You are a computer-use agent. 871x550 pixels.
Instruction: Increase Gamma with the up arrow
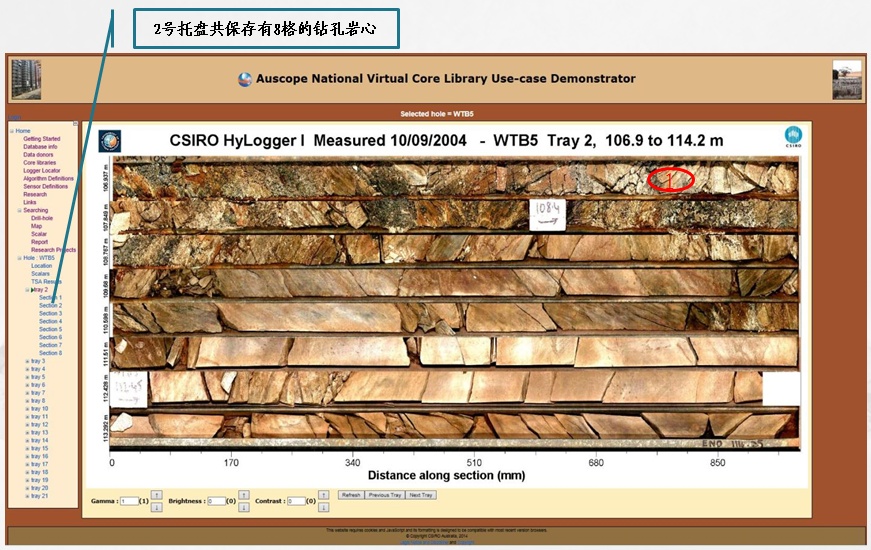pyautogui.click(x=157, y=495)
